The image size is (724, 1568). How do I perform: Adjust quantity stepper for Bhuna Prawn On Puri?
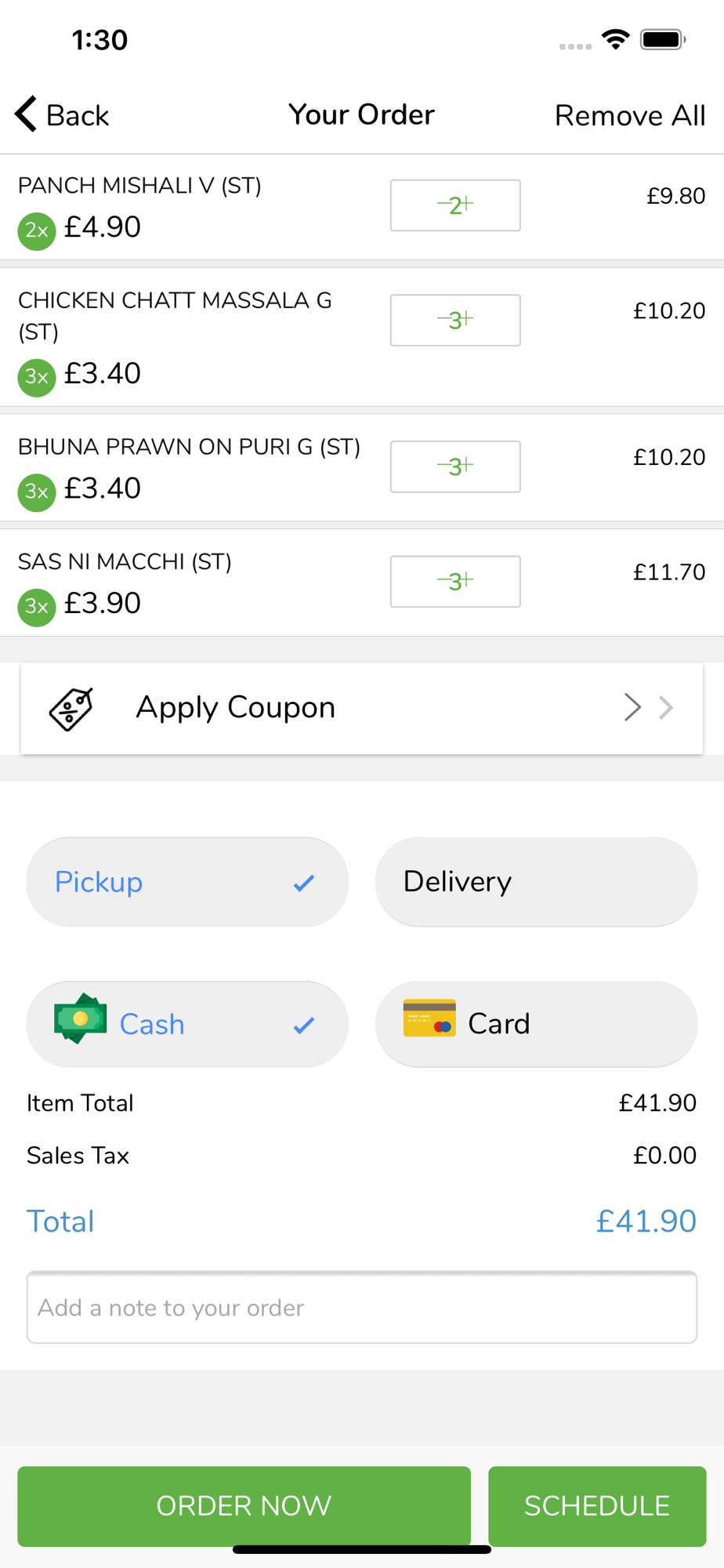pos(455,466)
